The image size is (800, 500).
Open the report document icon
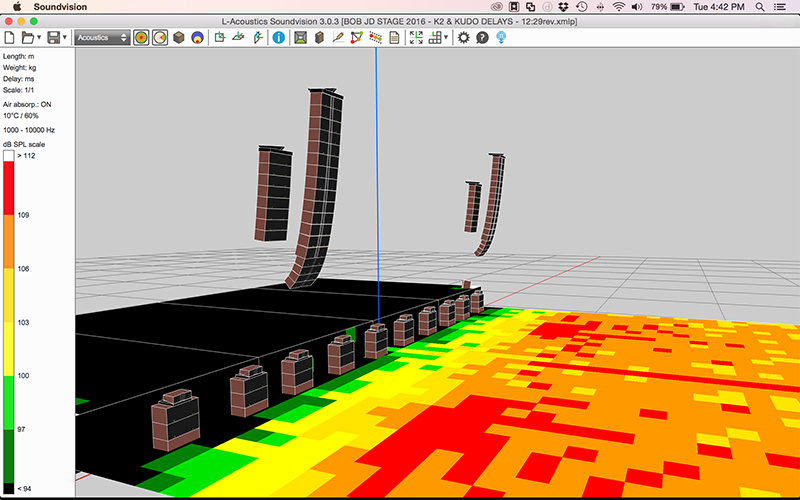coord(394,38)
